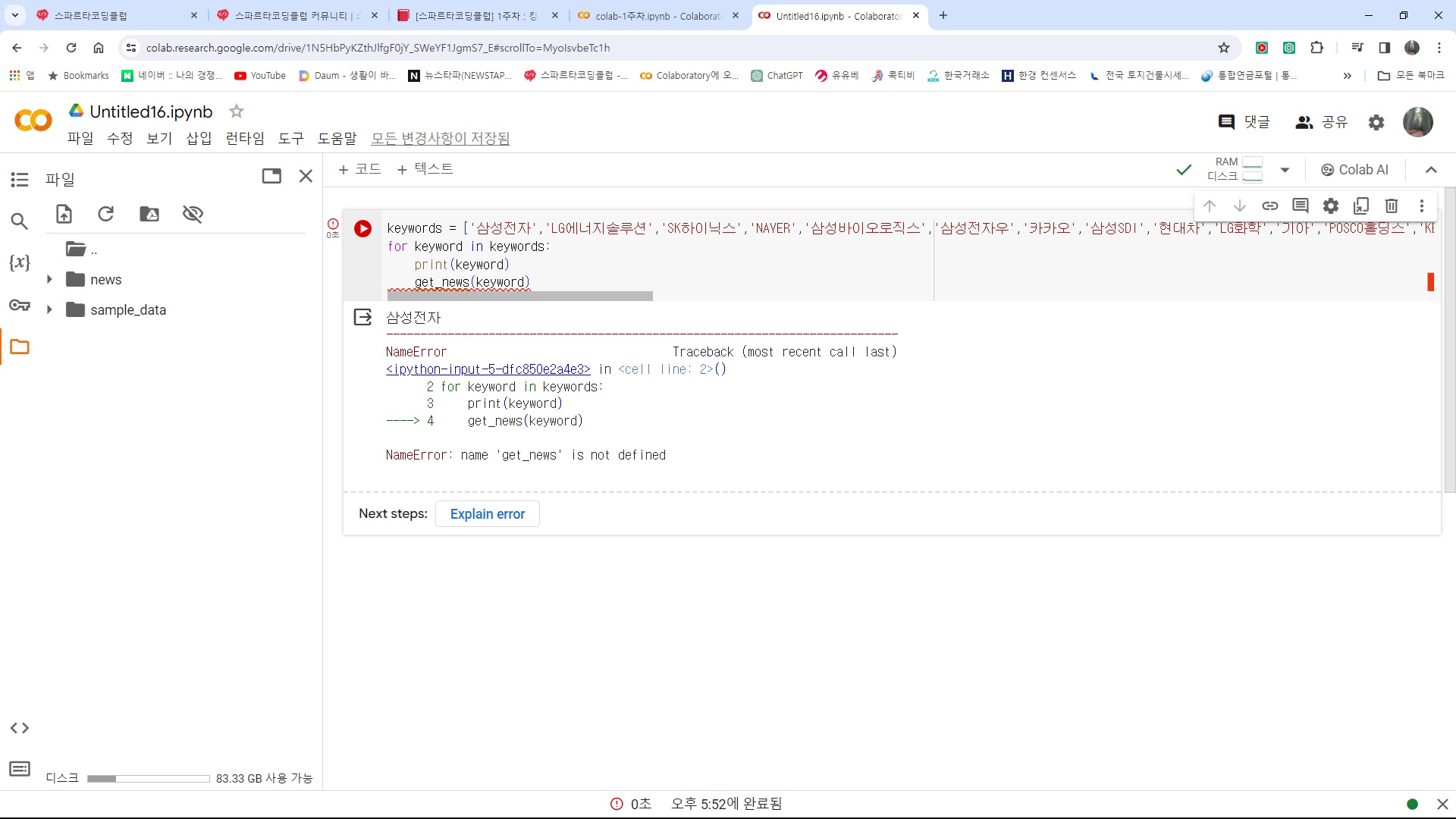Clear the cell output icon
1456x819 pixels.
point(363,317)
